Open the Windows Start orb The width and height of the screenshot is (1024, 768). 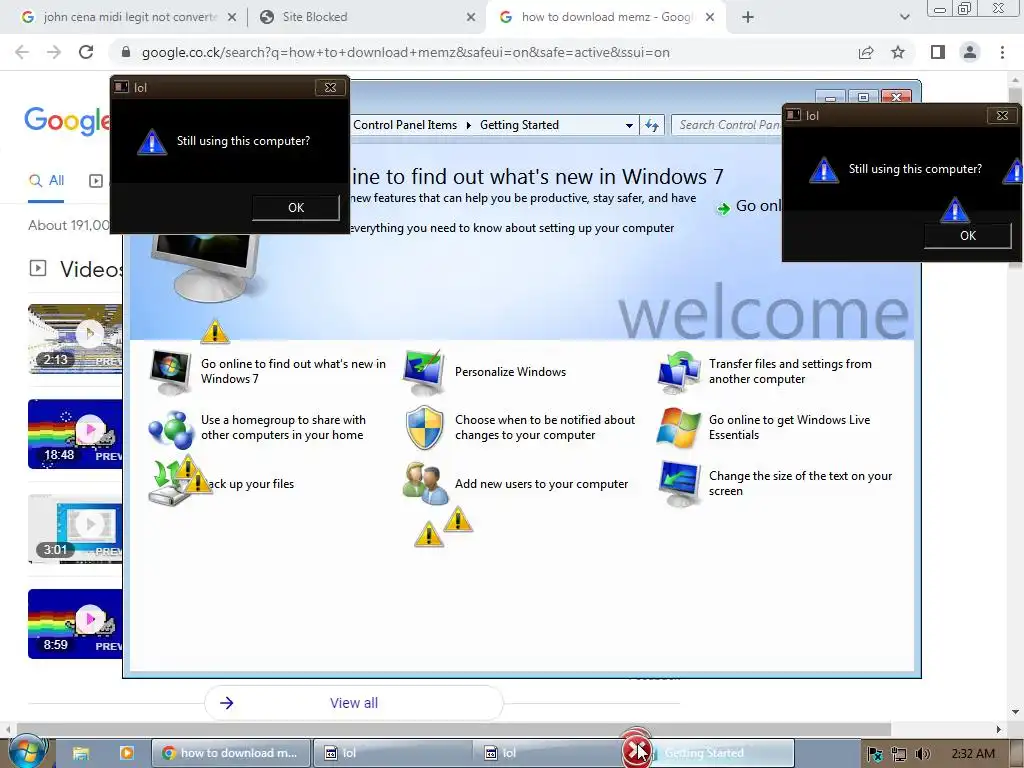[x=26, y=752]
